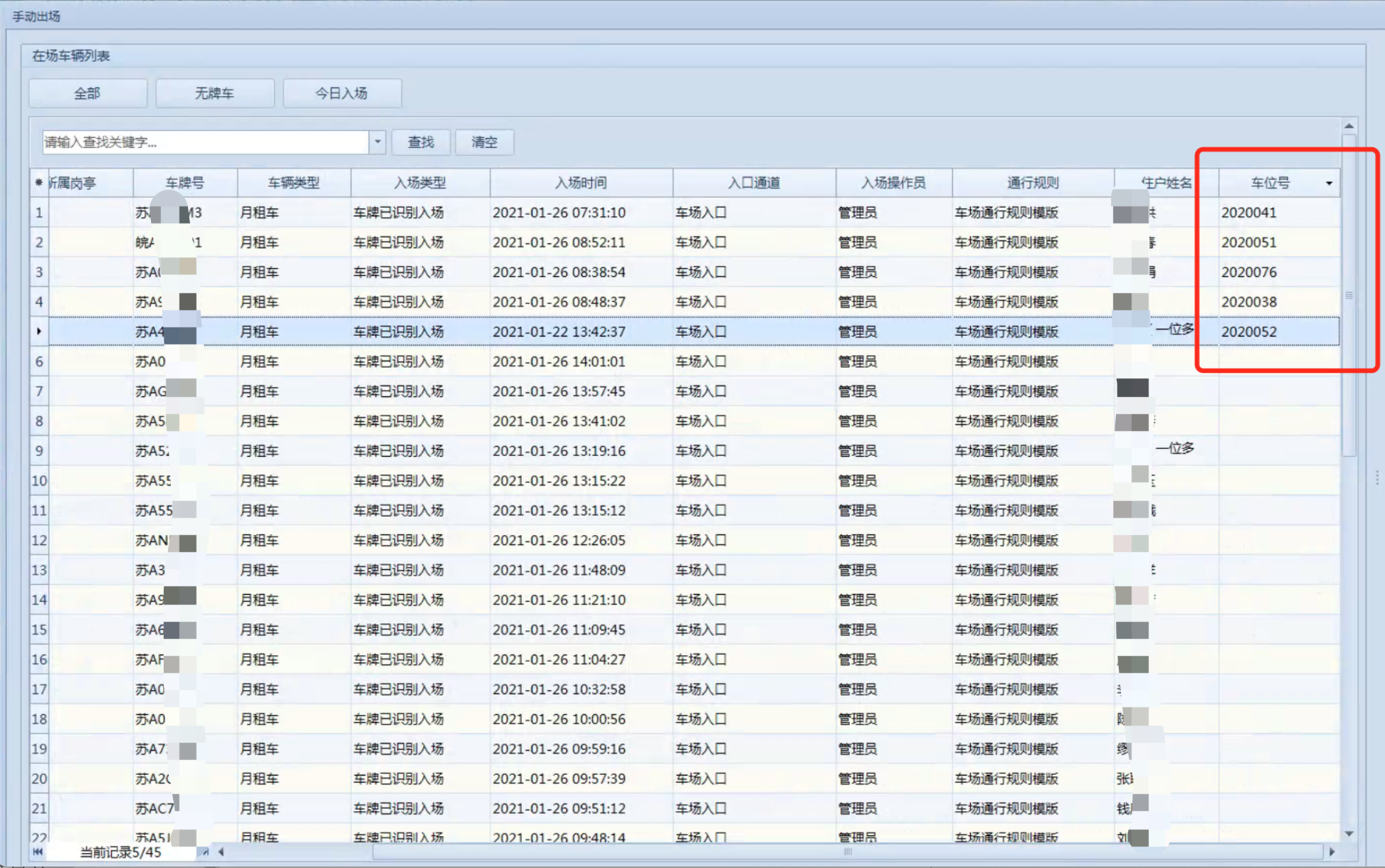Viewport: 1385px width, 868px height.
Task: Click the vertical scrollbar up arrow
Action: point(1349,126)
